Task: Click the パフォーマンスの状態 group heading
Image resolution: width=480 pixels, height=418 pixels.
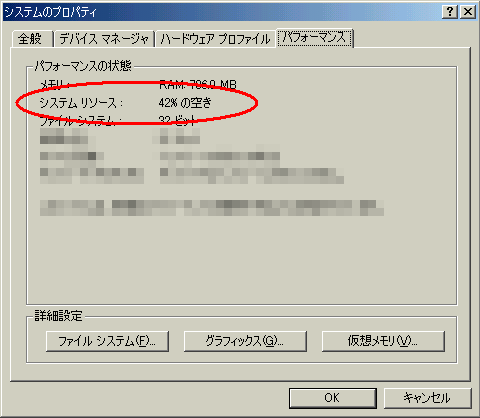Action: click(83, 66)
